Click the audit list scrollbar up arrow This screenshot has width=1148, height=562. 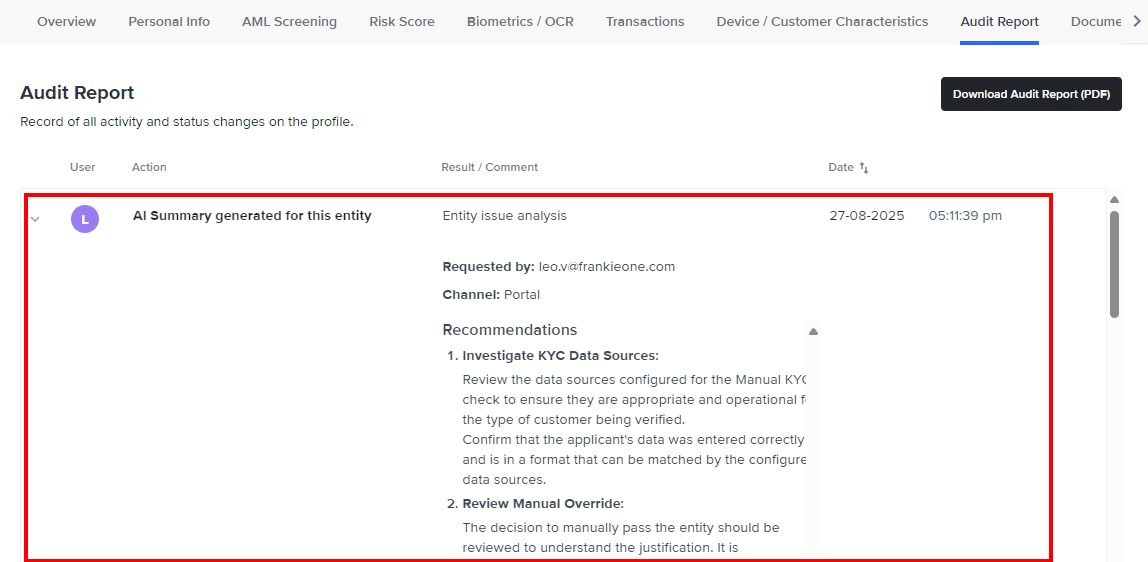coord(1114,199)
